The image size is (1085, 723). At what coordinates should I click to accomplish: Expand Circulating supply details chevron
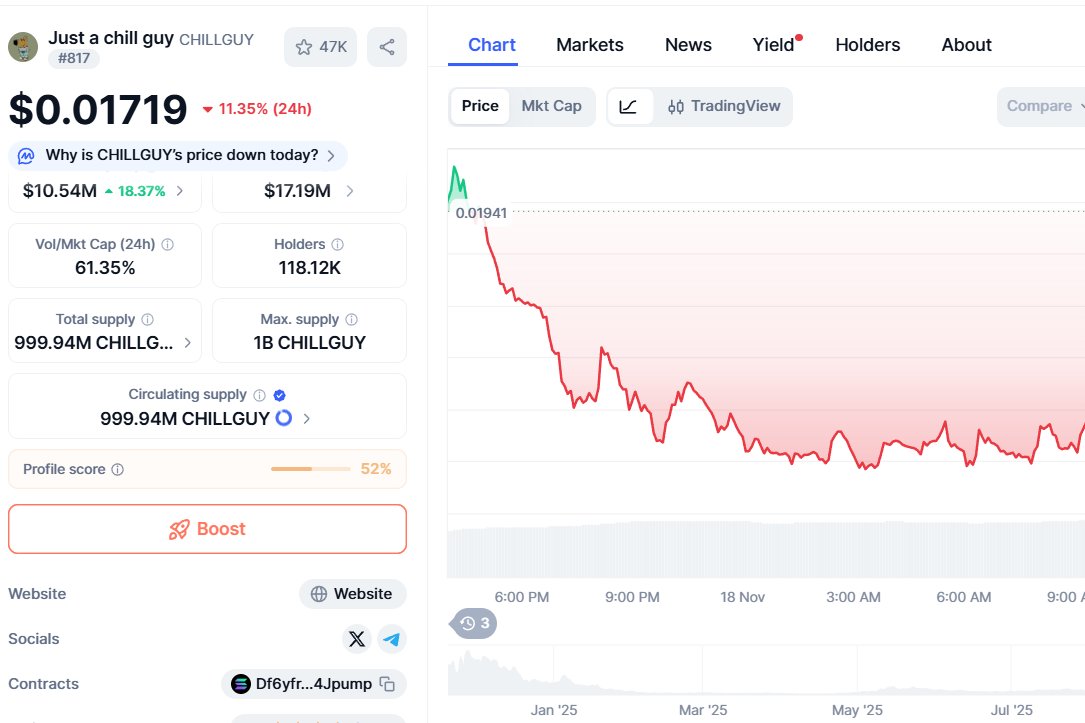tap(306, 418)
